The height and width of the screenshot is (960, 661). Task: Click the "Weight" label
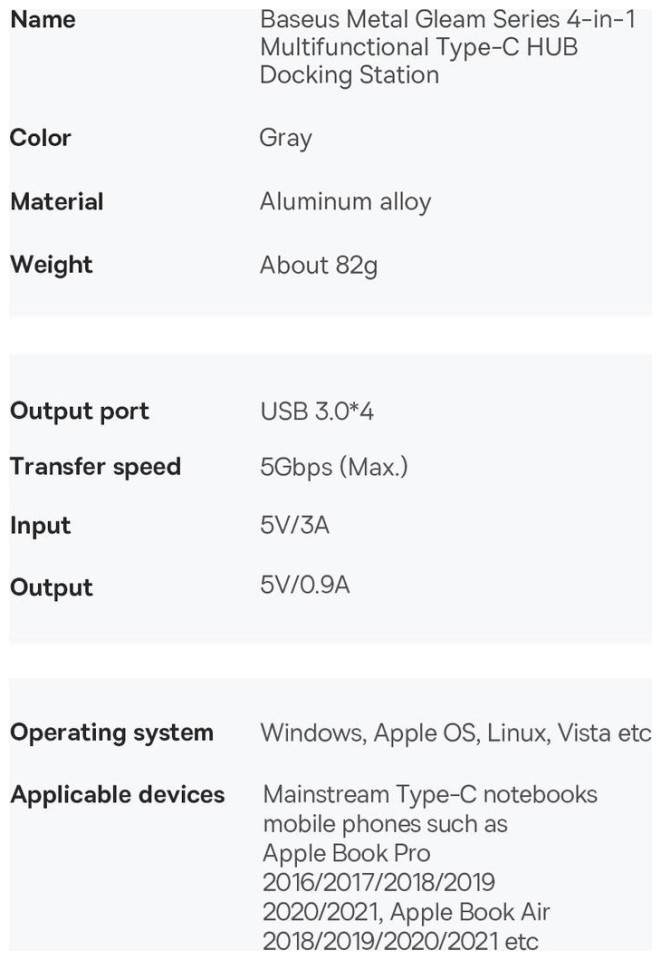51,265
